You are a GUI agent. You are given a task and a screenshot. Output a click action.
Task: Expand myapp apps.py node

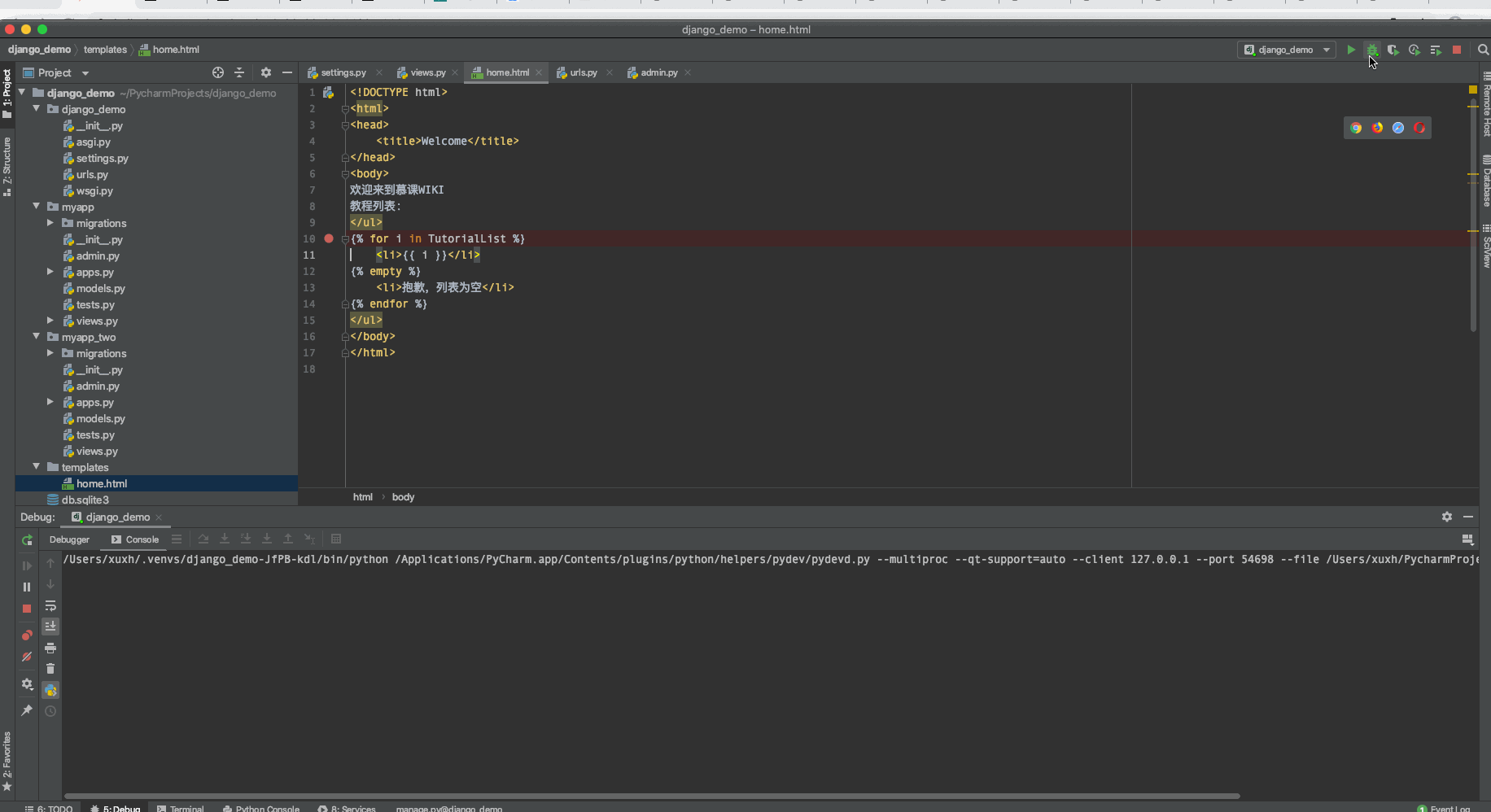coord(50,272)
